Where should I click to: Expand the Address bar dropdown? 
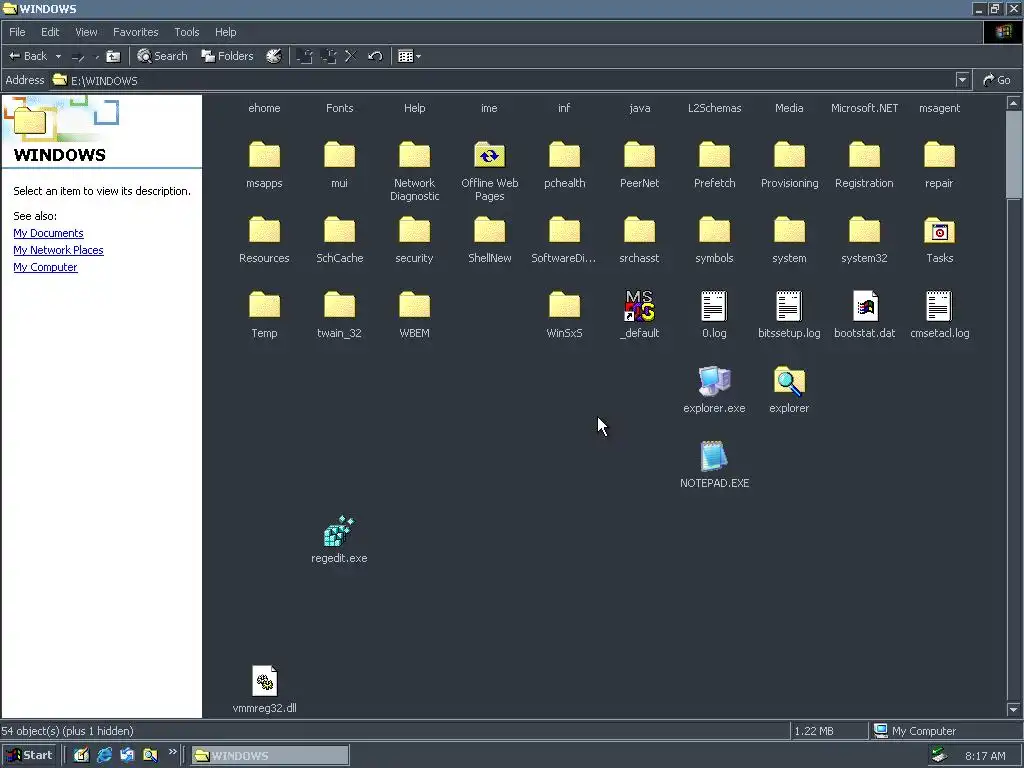(962, 80)
